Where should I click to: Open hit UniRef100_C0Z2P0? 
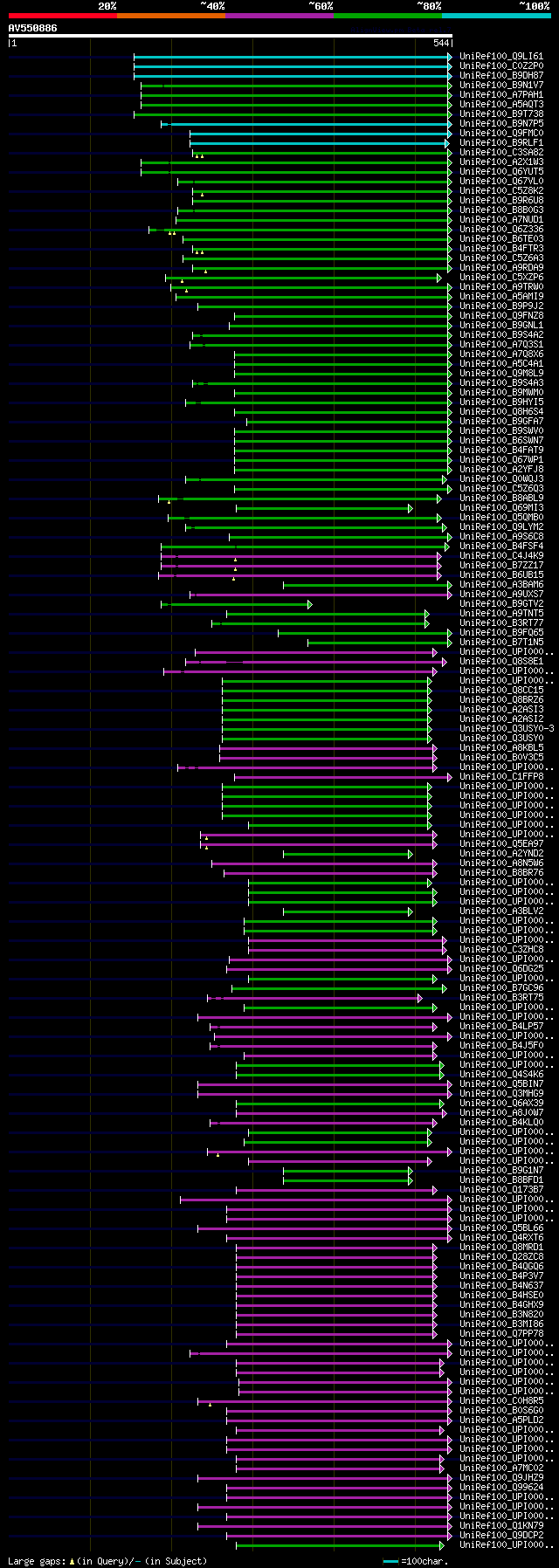[x=501, y=66]
